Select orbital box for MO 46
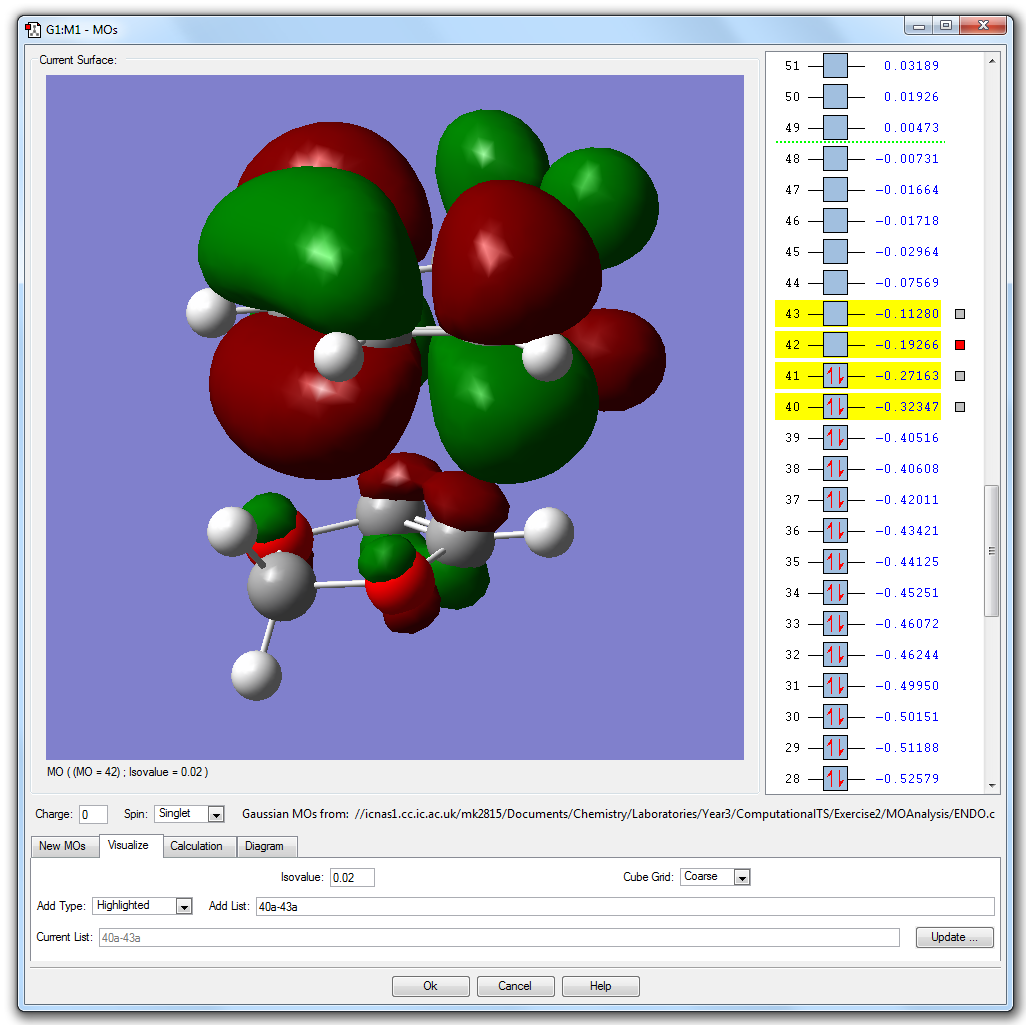Image resolution: width=1026 pixels, height=1028 pixels. click(835, 220)
